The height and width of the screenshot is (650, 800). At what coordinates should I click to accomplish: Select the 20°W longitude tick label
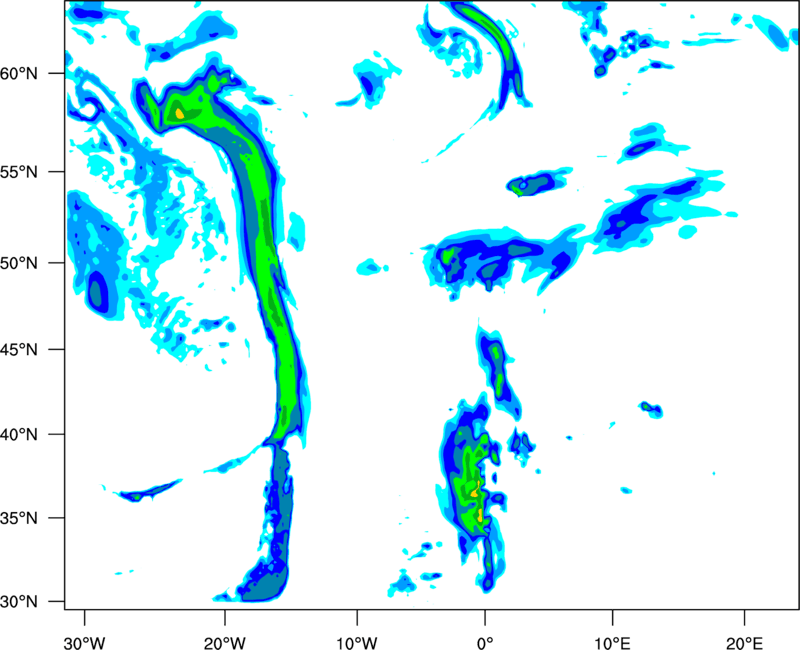pos(225,643)
